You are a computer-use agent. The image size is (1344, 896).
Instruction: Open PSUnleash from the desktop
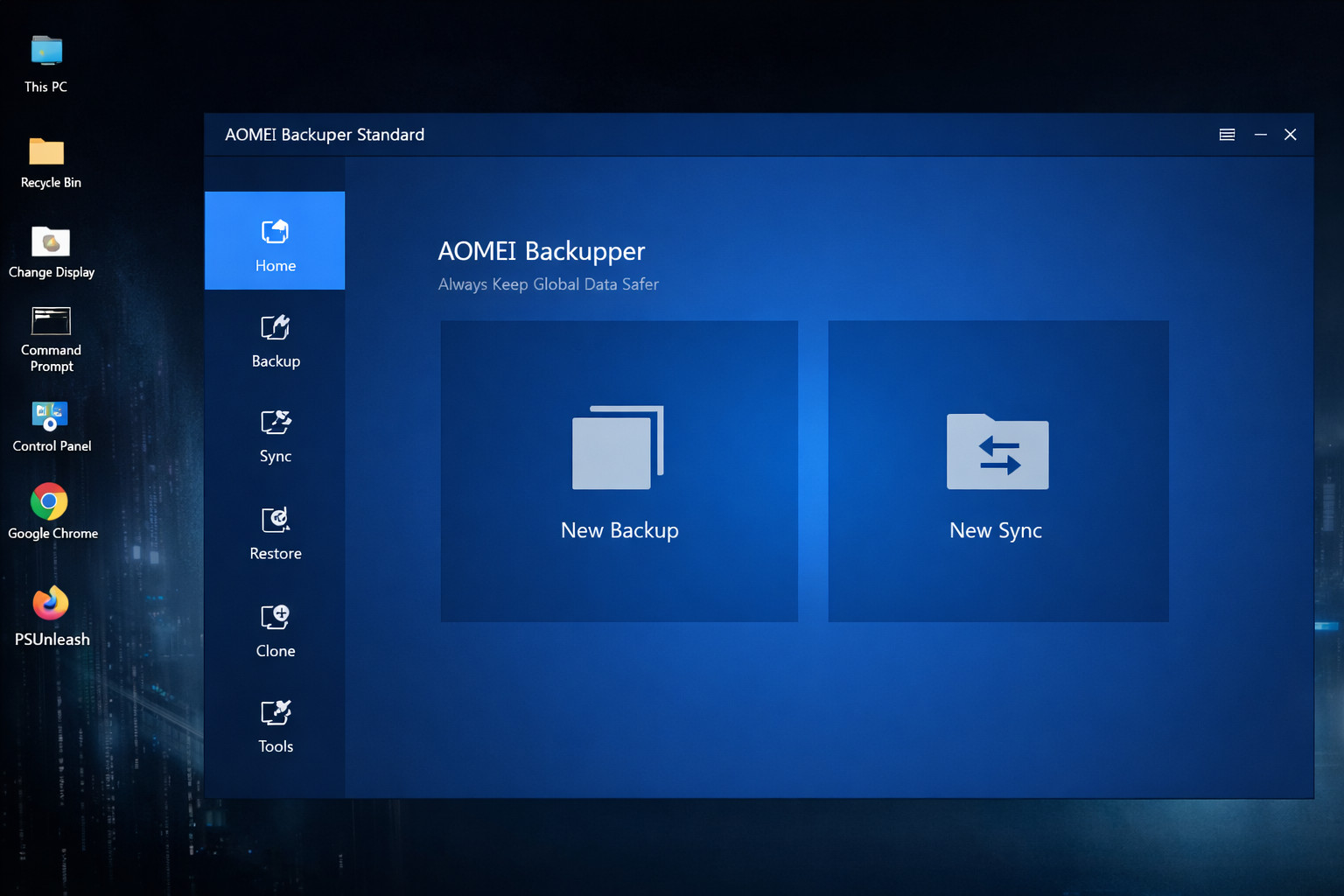click(x=50, y=604)
